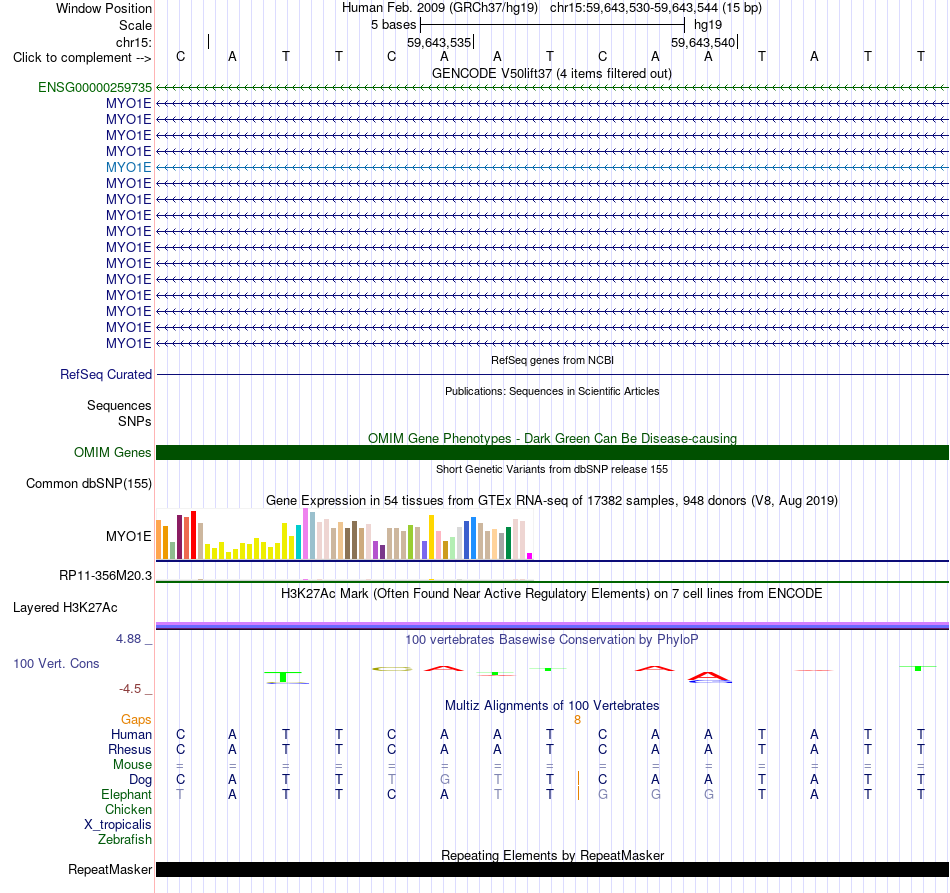Select the 'Rhesus' species row label

pos(130,750)
